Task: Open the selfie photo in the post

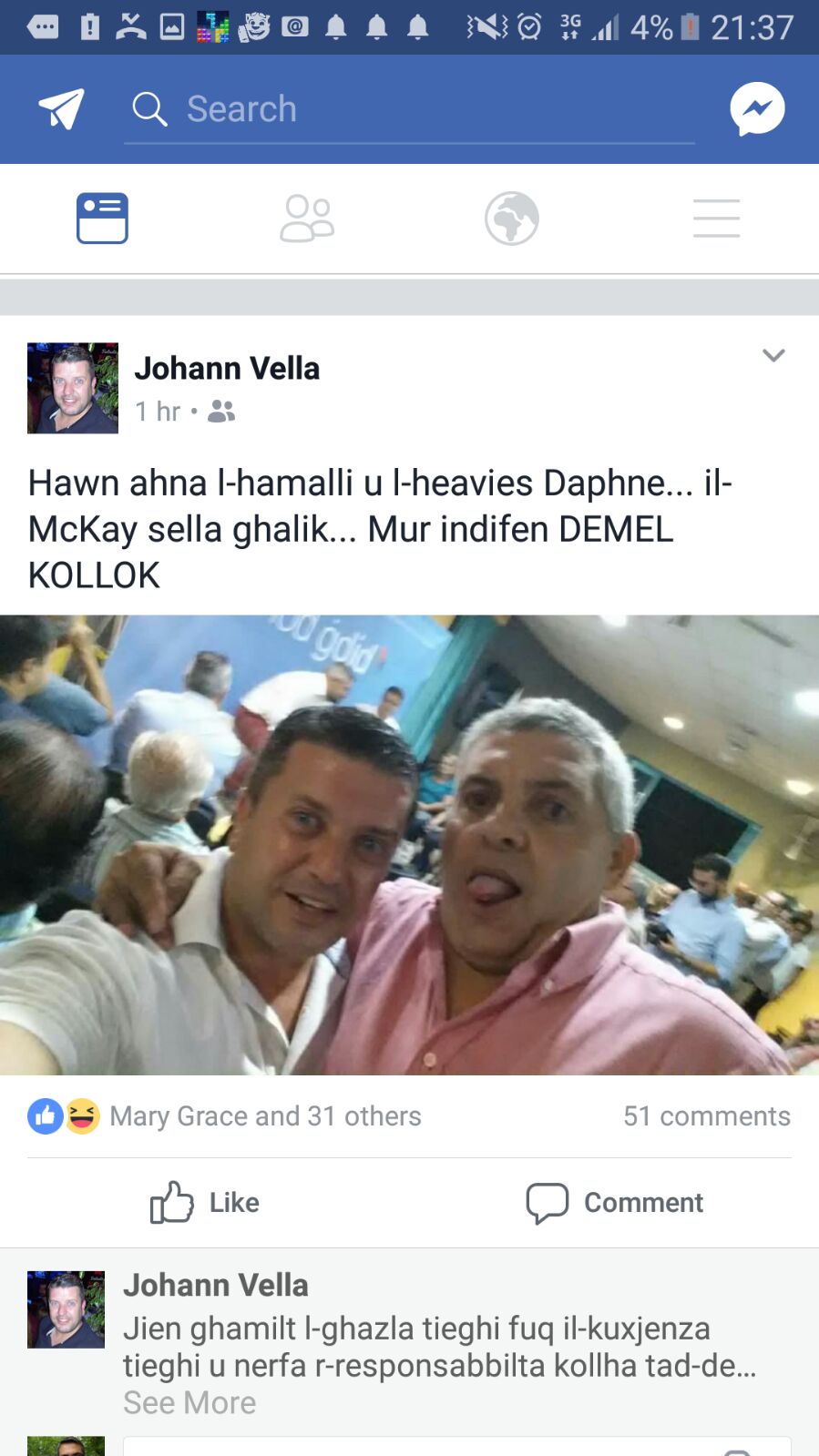Action: tap(409, 845)
